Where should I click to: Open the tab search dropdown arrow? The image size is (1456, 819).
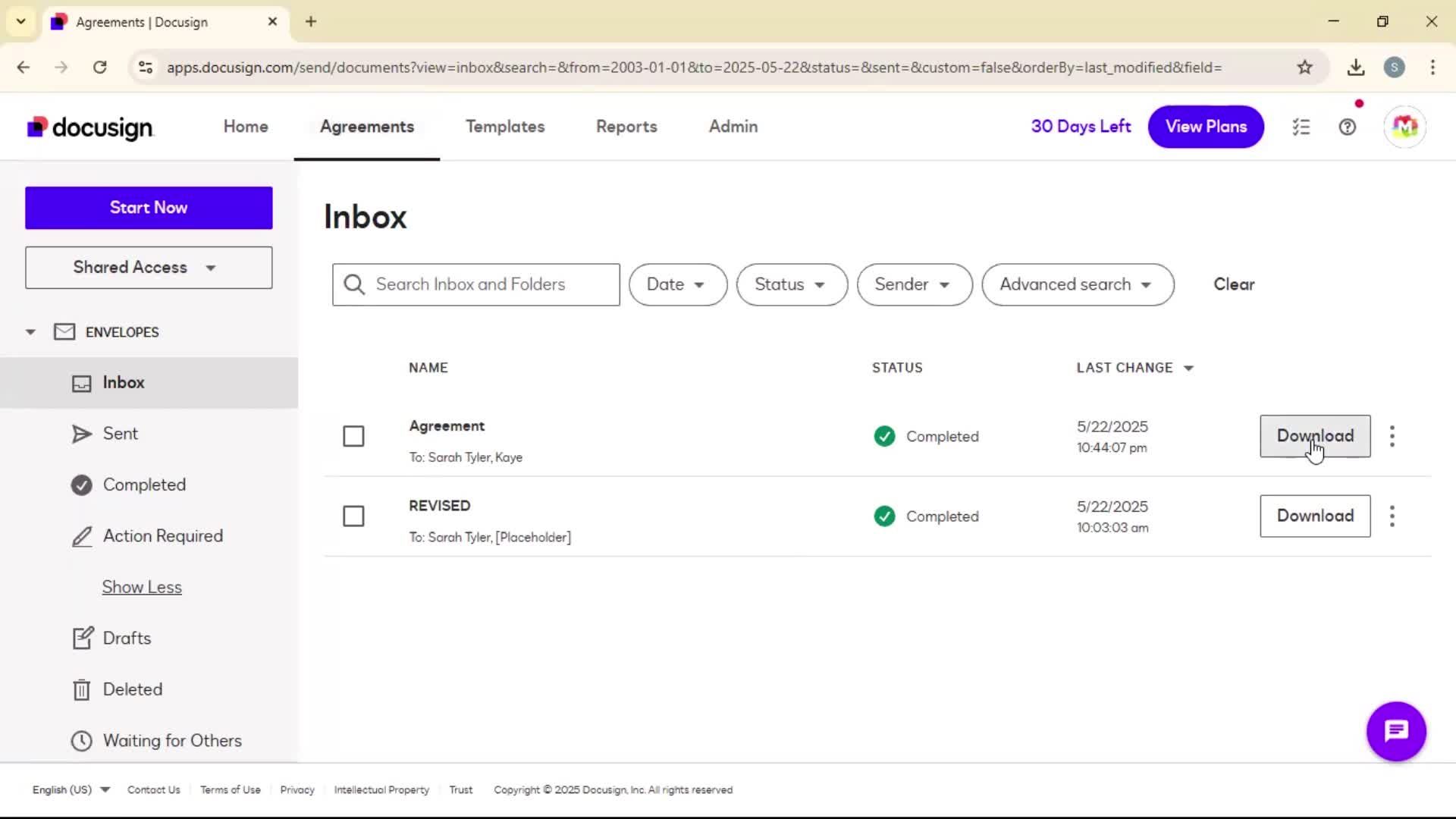21,21
